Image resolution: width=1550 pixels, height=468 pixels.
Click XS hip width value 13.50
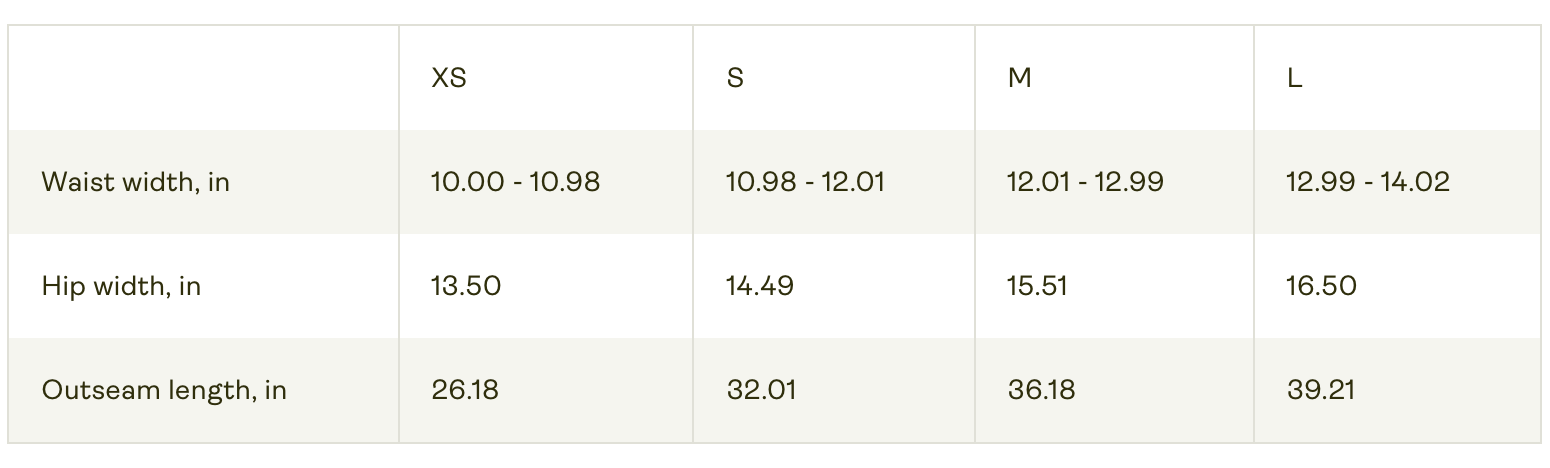pos(466,286)
